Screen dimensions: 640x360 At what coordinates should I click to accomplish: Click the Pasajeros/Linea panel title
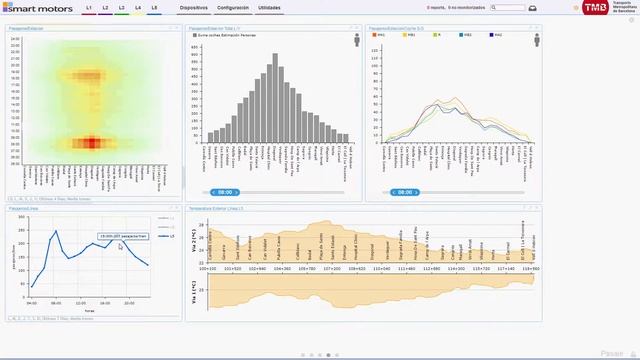(x=23, y=209)
